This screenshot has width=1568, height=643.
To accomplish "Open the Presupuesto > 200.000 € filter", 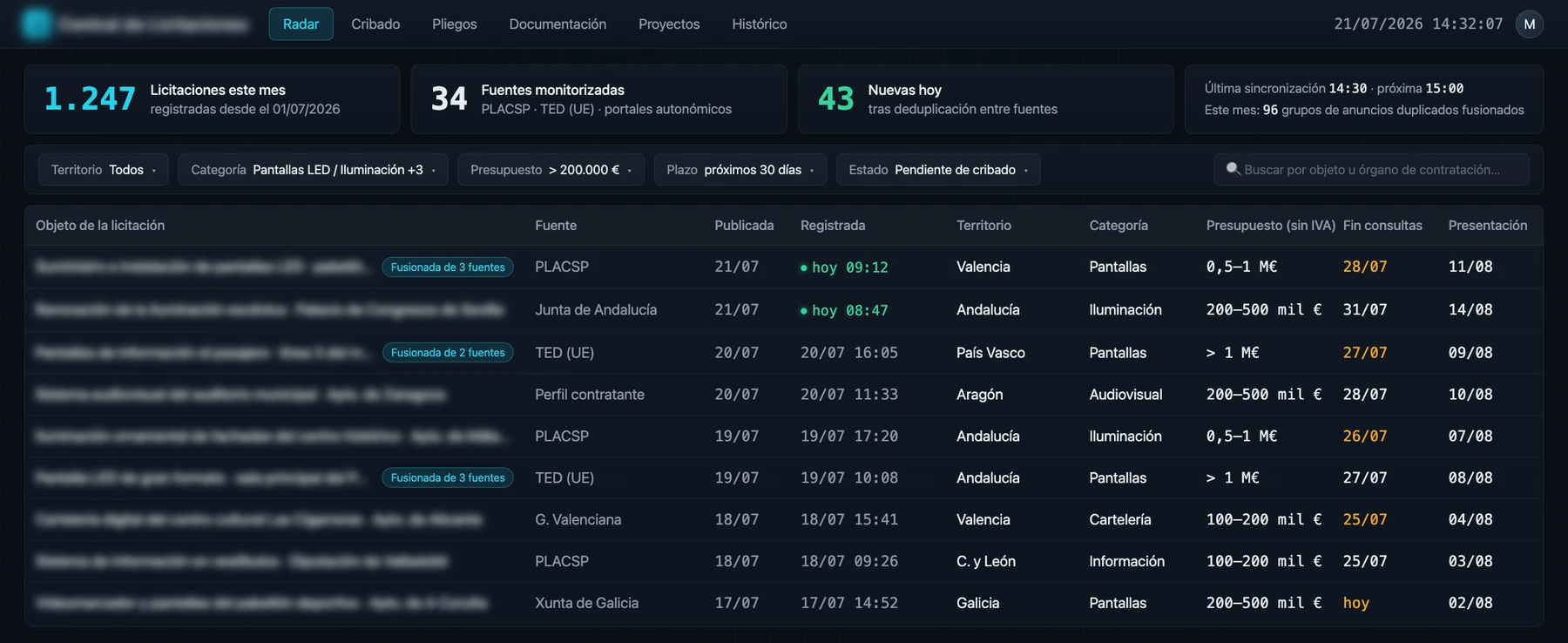I will click(551, 170).
